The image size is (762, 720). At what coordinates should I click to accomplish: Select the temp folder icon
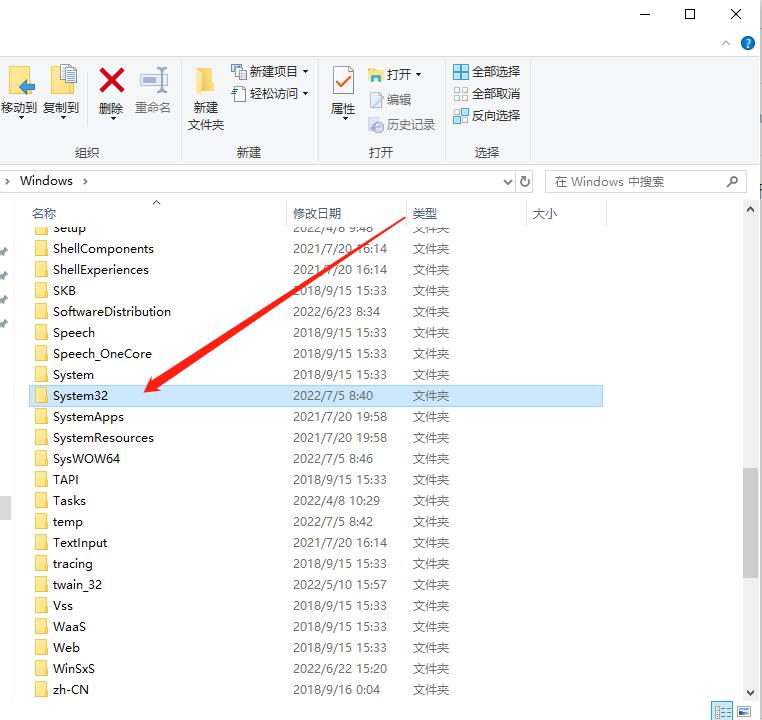coord(41,522)
